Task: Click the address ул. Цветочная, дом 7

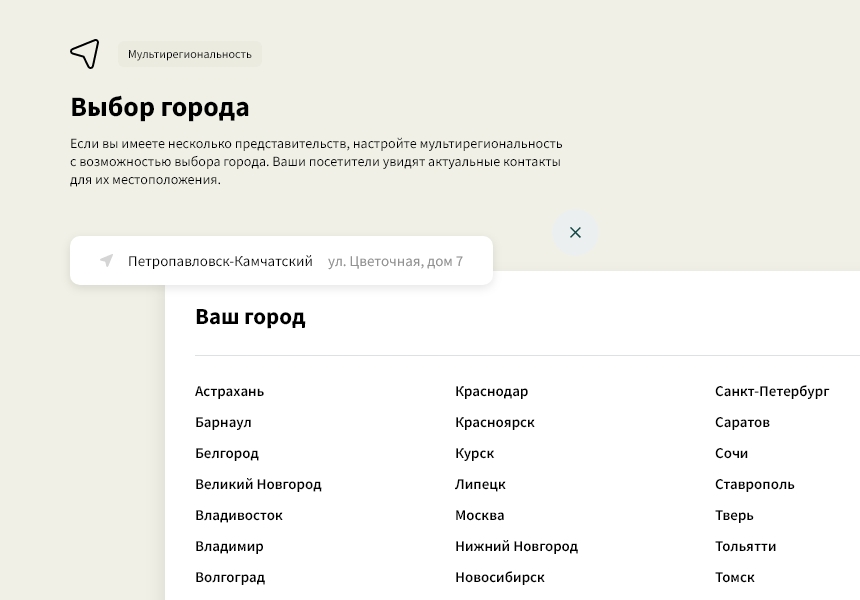Action: (x=396, y=260)
